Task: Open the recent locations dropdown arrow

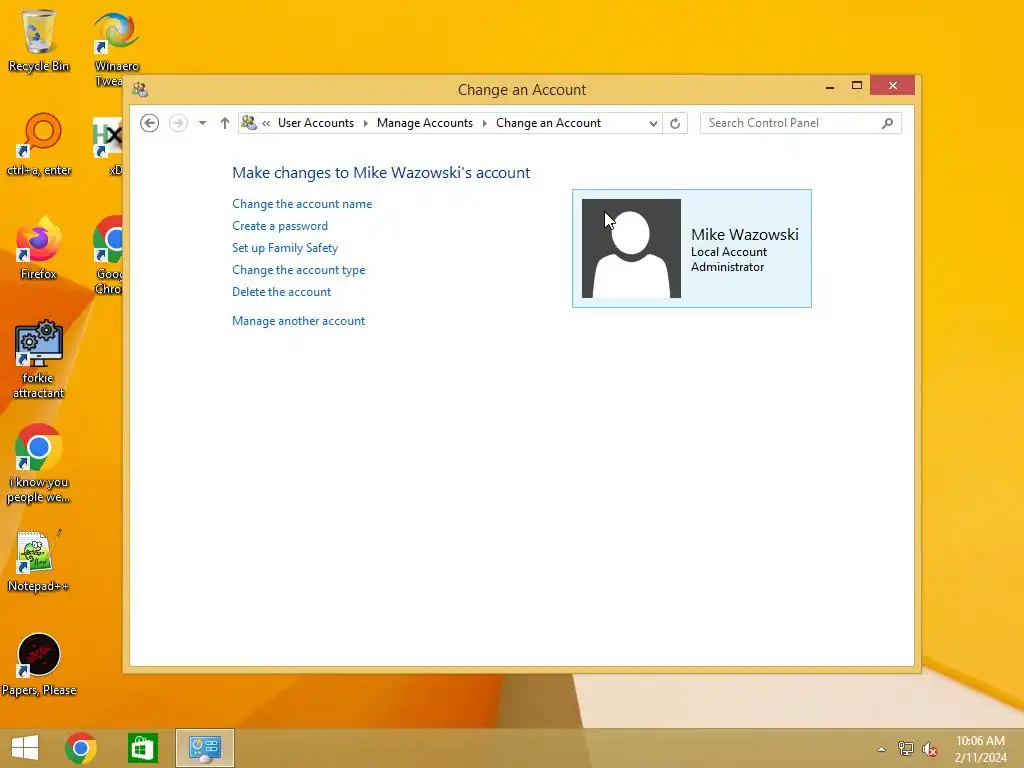Action: [202, 123]
